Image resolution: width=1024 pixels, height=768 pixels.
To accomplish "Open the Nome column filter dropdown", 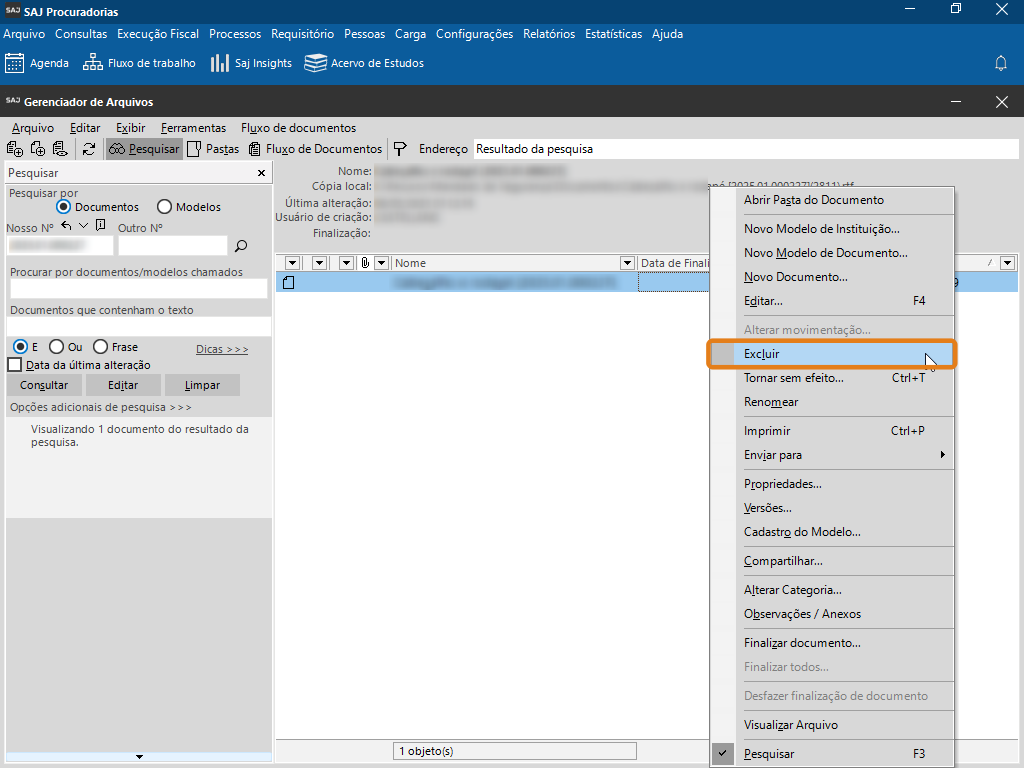I will click(627, 263).
